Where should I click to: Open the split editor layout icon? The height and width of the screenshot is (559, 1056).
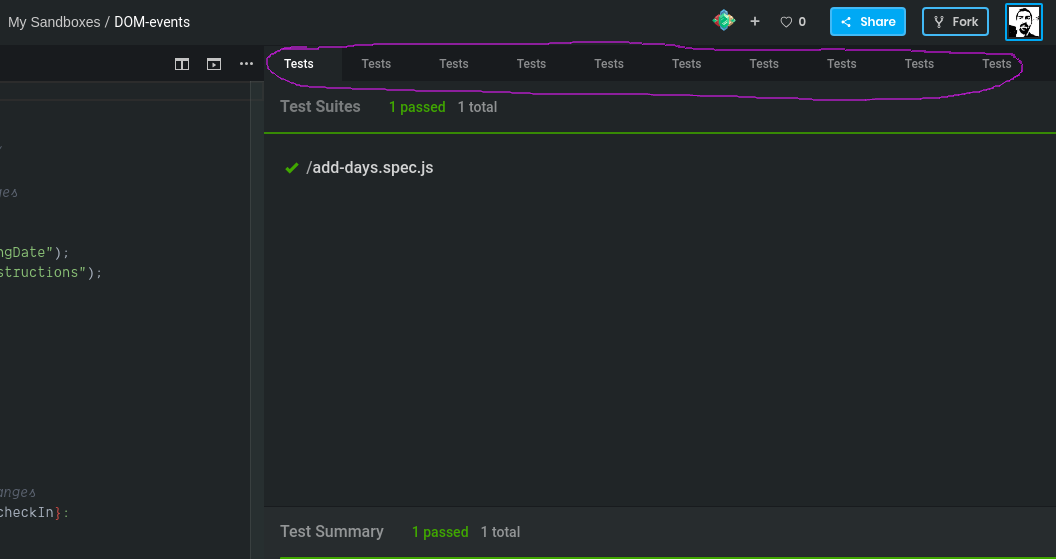coord(182,64)
